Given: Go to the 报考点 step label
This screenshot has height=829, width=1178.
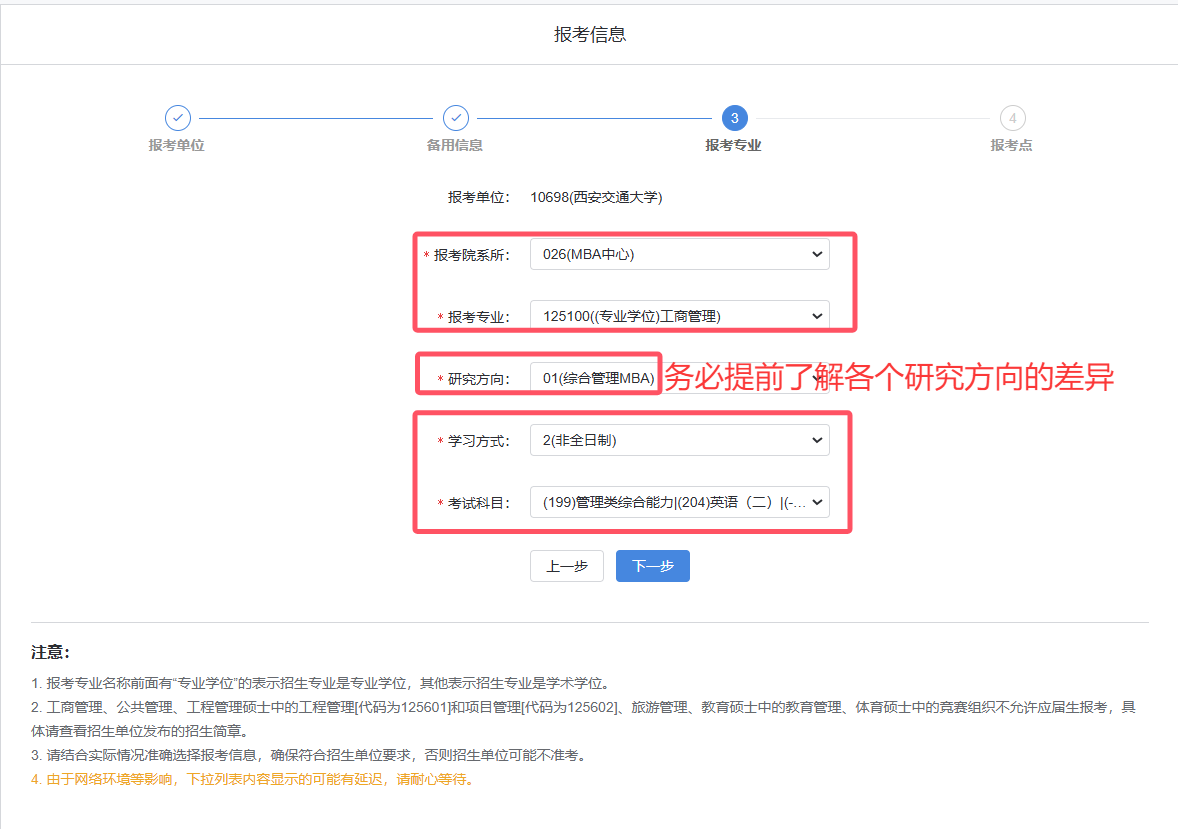Looking at the screenshot, I should (x=1011, y=145).
